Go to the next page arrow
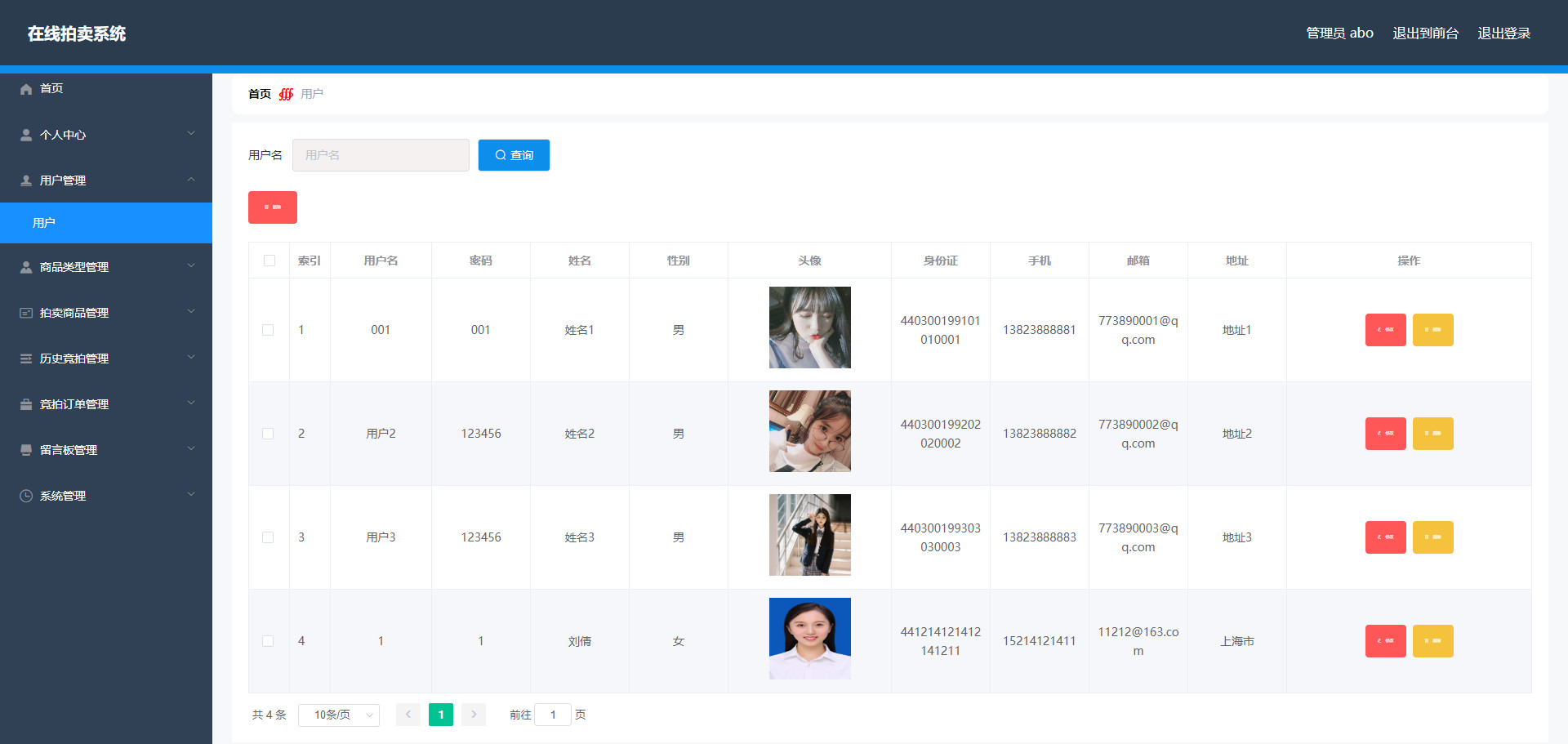The width and height of the screenshot is (1568, 744). 474,715
